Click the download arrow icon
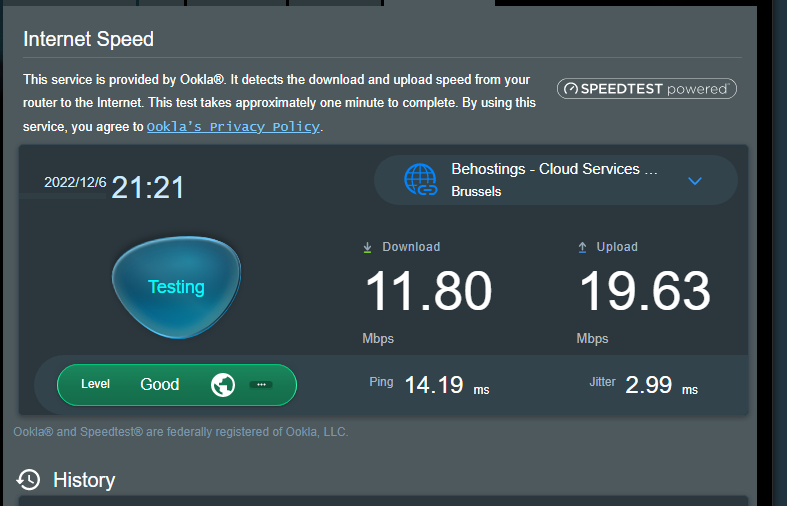Viewport: 787px width, 506px height. (368, 247)
